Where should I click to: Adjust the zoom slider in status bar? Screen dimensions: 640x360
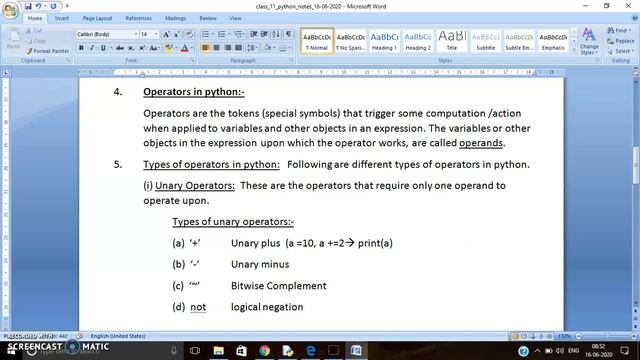607,336
